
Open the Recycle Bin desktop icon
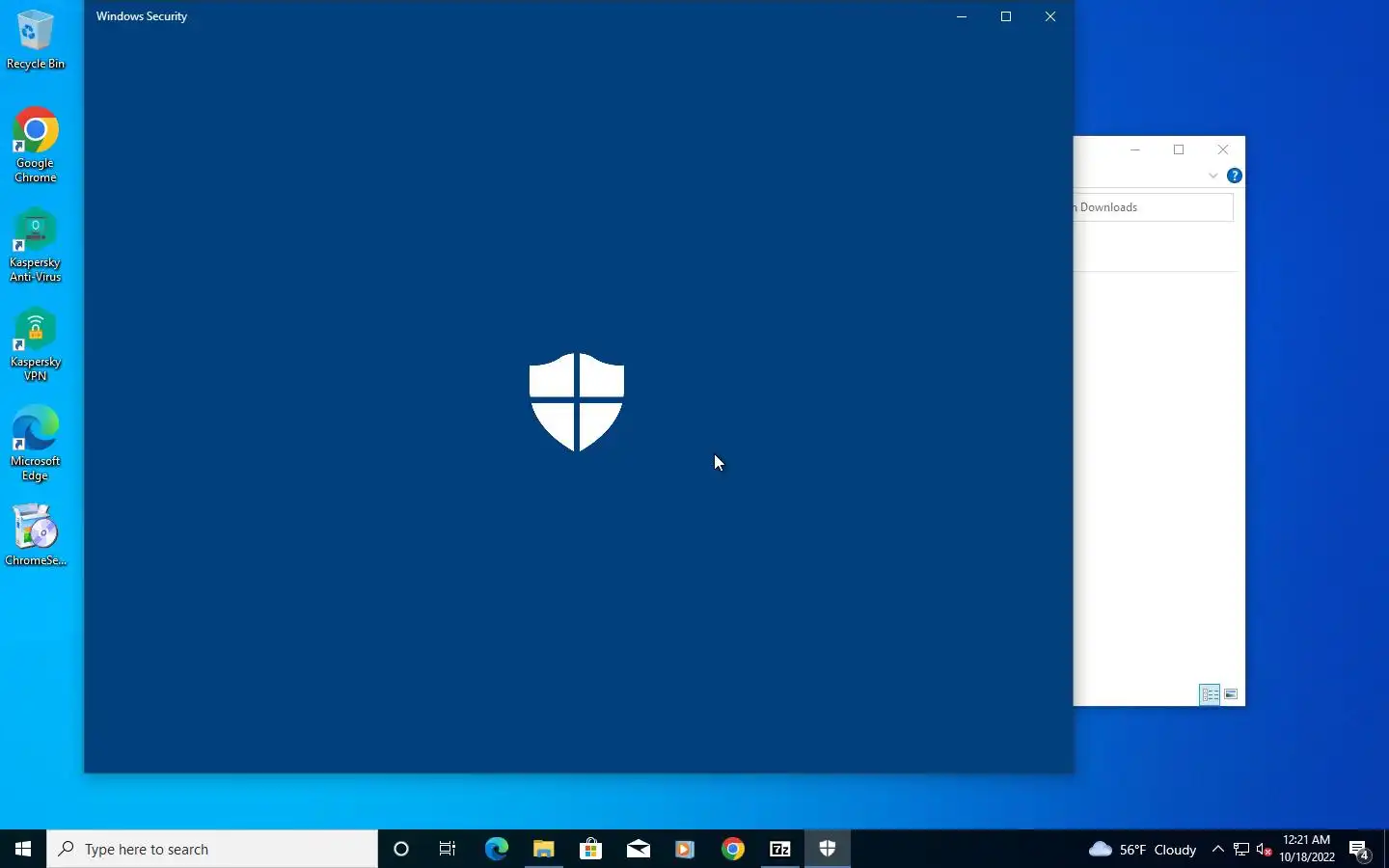[x=36, y=40]
